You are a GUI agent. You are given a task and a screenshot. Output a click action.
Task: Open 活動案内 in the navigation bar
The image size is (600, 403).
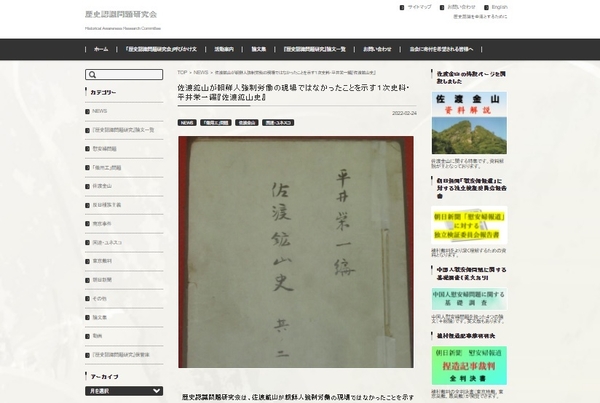(224, 49)
